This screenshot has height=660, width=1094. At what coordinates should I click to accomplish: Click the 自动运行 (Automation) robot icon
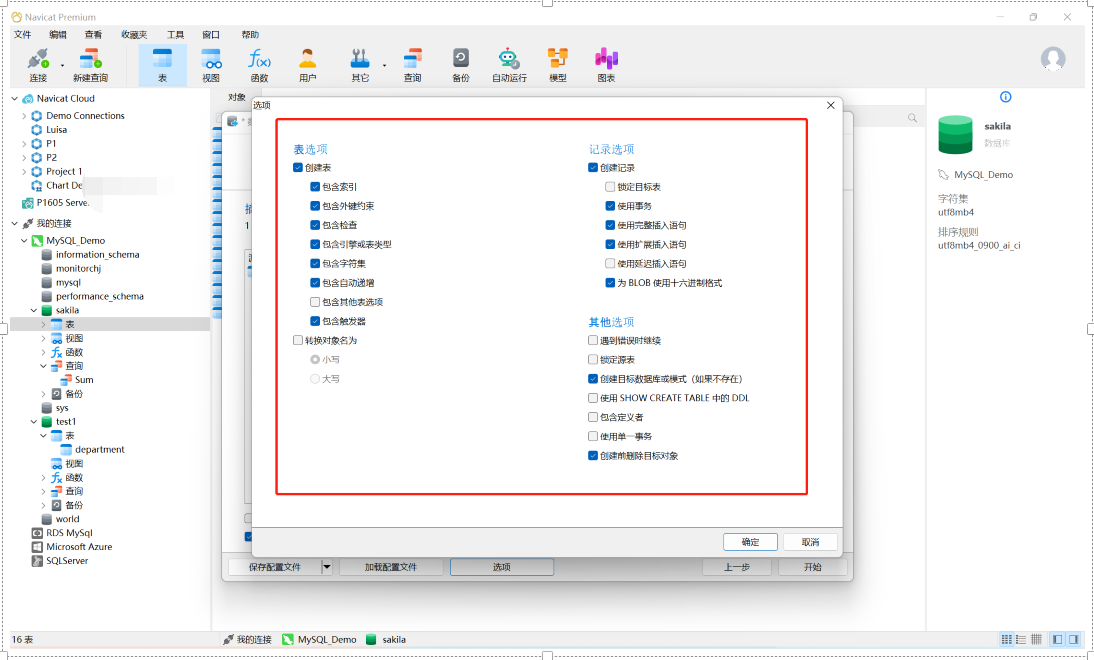pyautogui.click(x=509, y=59)
